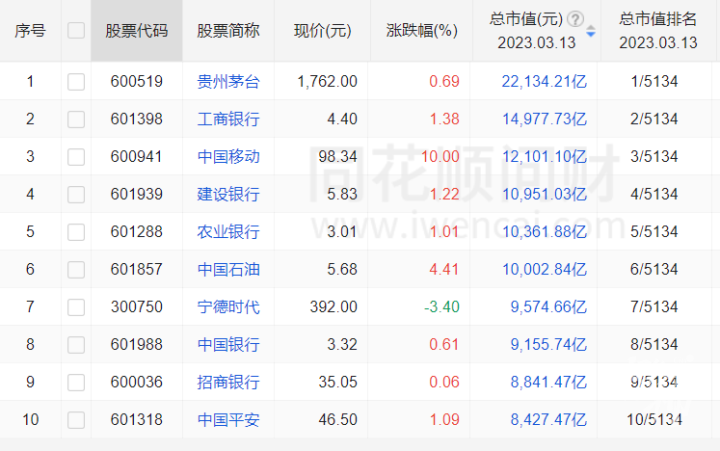The height and width of the screenshot is (451, 720).
Task: Open the 中国移动 stock link
Action: [x=228, y=157]
